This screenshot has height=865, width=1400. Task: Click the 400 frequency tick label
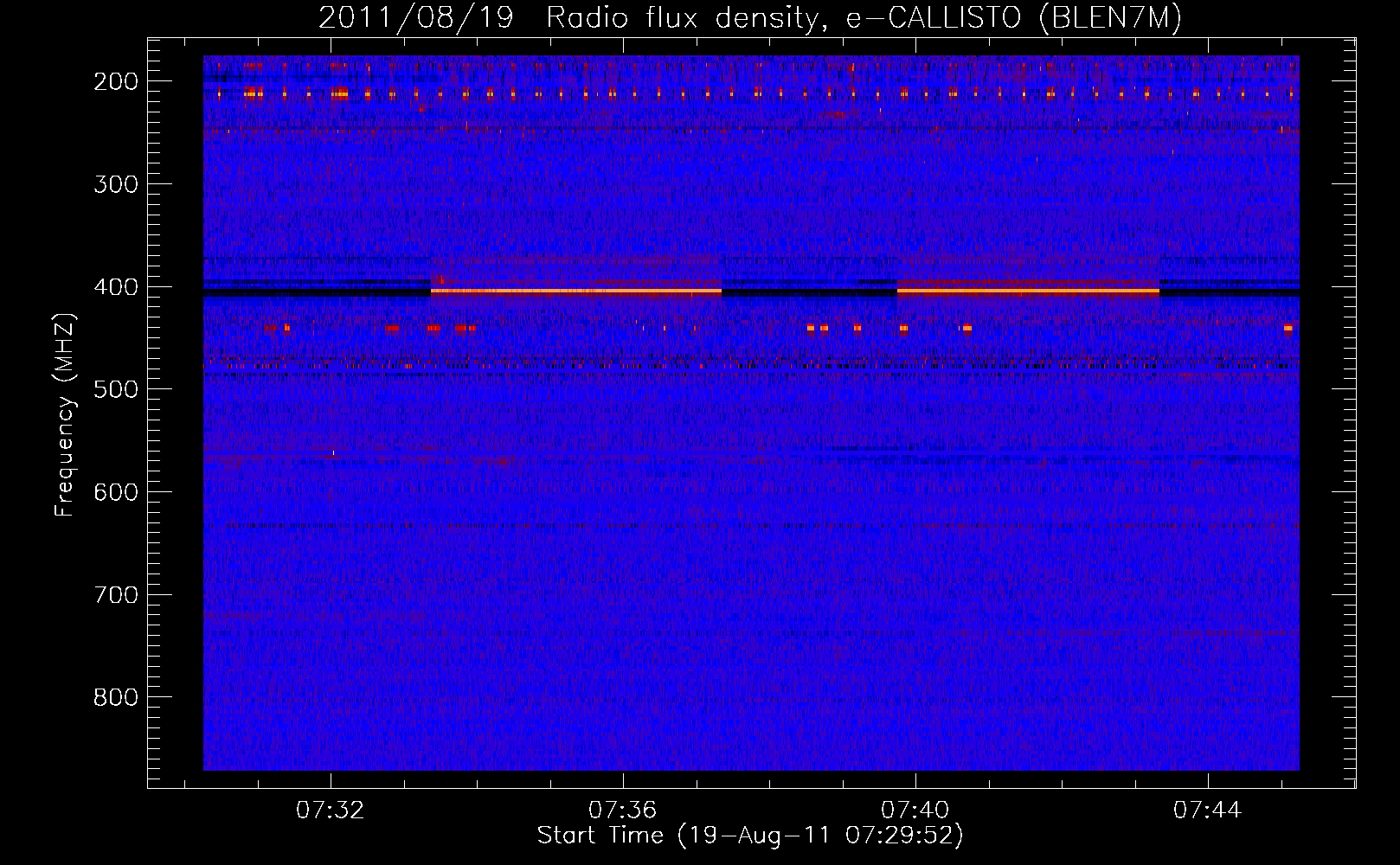(116, 287)
